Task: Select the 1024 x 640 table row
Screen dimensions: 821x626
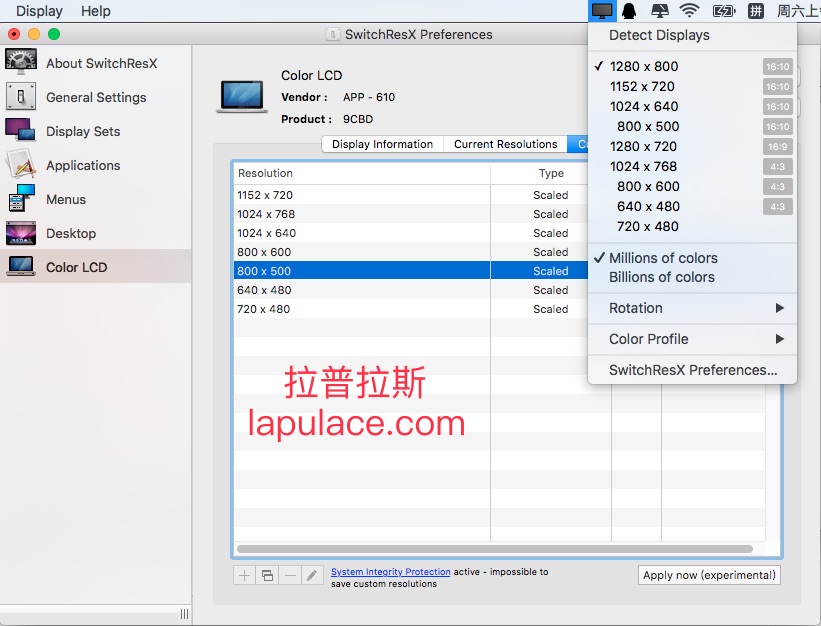Action: pos(411,233)
